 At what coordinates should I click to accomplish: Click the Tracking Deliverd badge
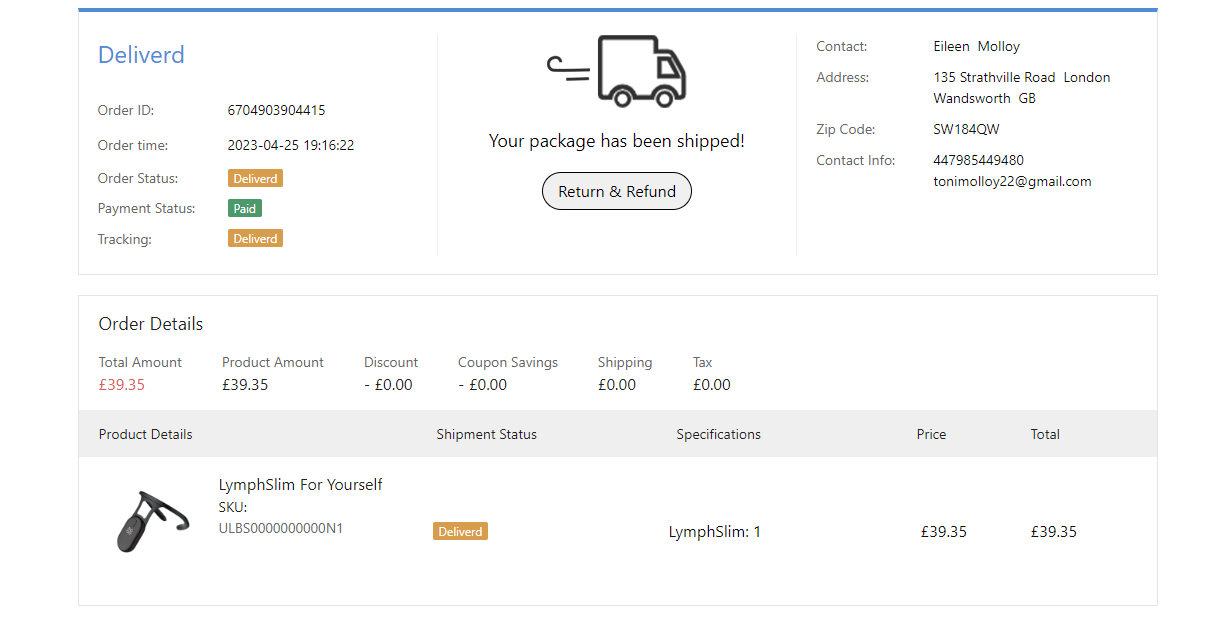pos(255,238)
